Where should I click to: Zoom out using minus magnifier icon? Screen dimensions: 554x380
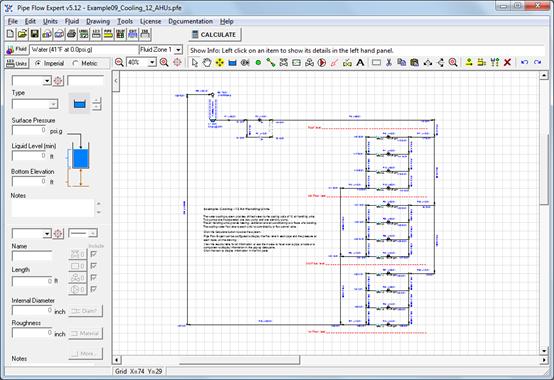tap(119, 63)
